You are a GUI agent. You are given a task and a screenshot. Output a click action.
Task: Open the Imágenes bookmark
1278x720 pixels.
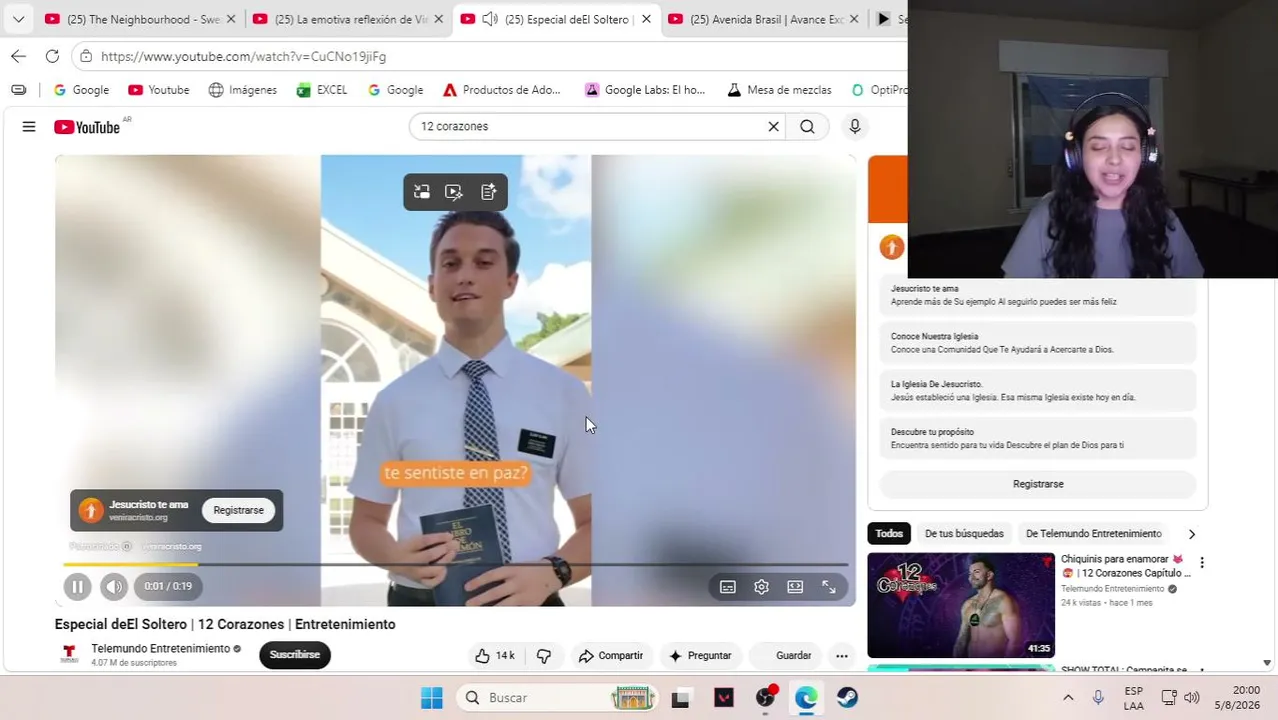(242, 90)
